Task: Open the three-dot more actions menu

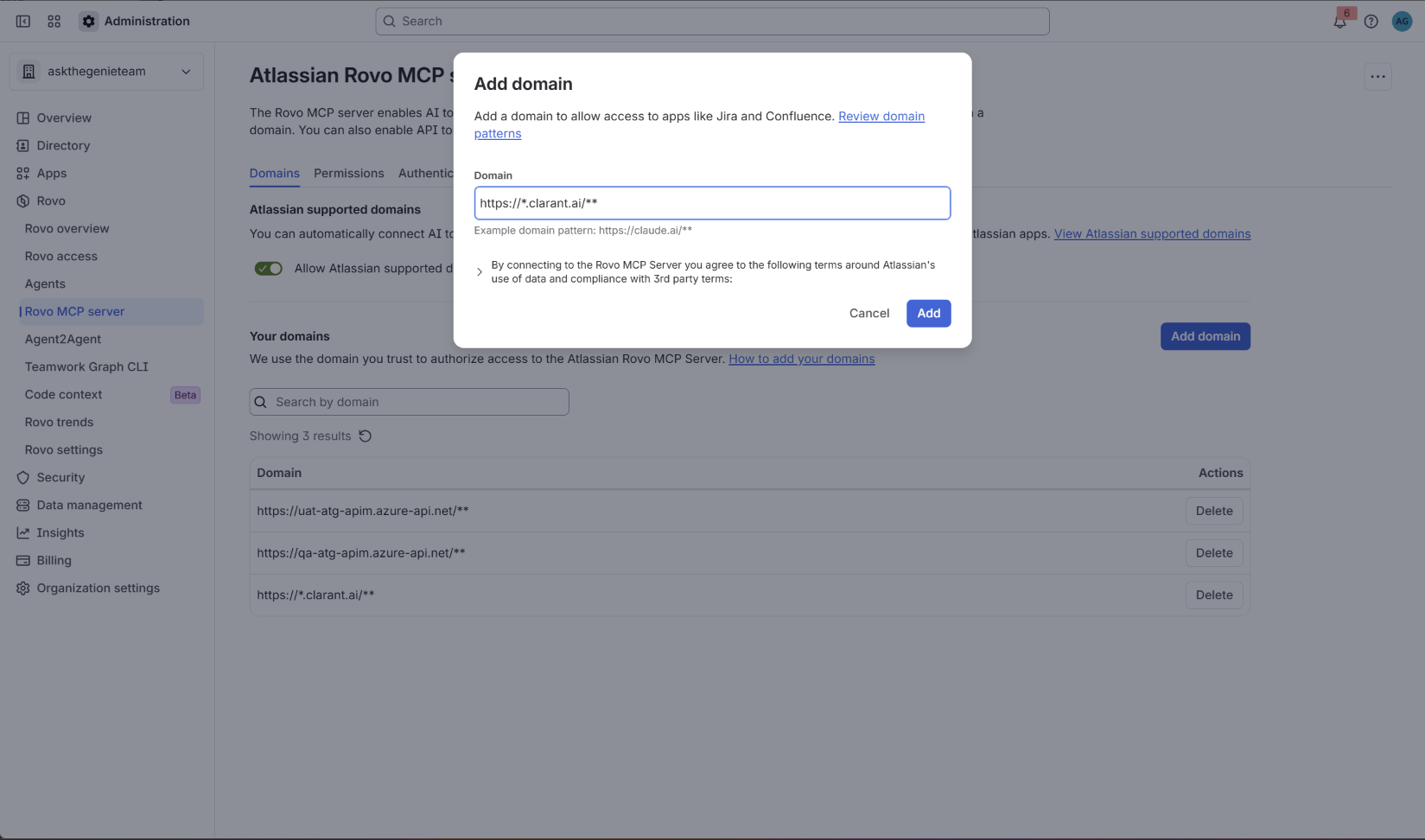Action: point(1377,76)
